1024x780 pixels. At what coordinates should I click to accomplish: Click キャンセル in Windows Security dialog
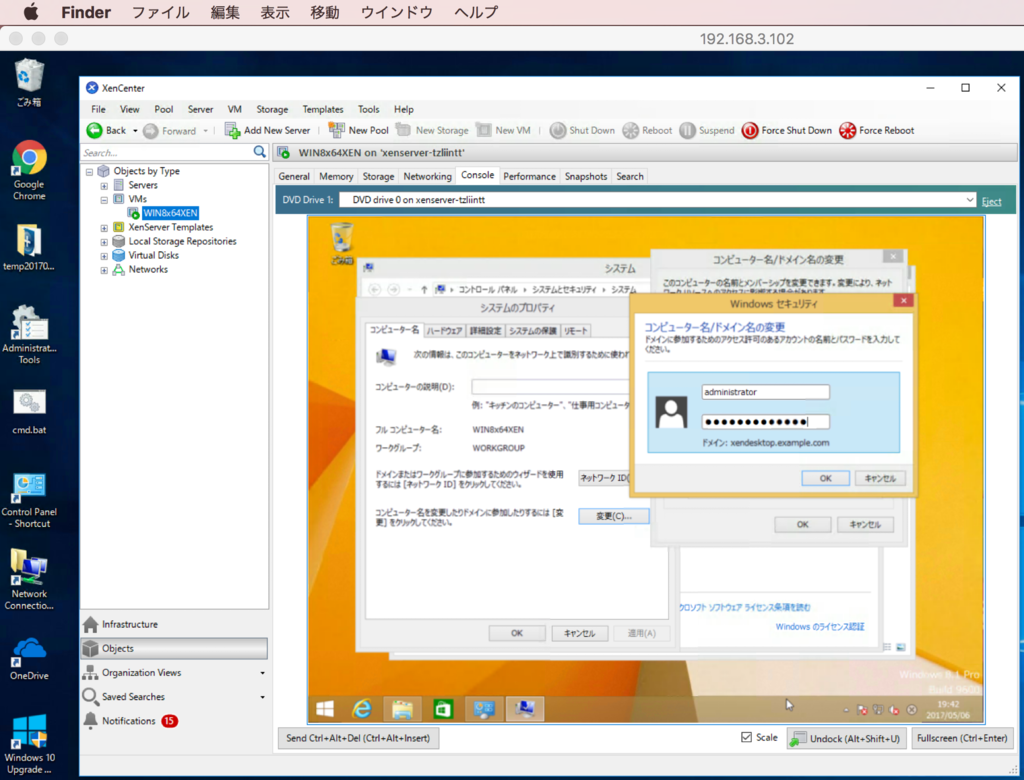click(x=880, y=478)
